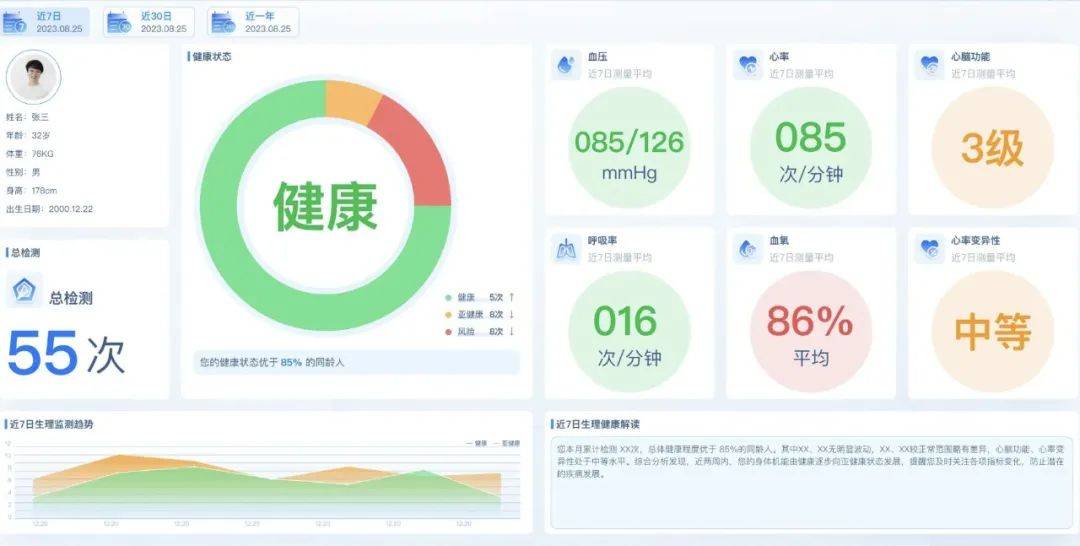Switch to the 近7日 date range tab
1080x546 pixels.
click(x=45, y=22)
